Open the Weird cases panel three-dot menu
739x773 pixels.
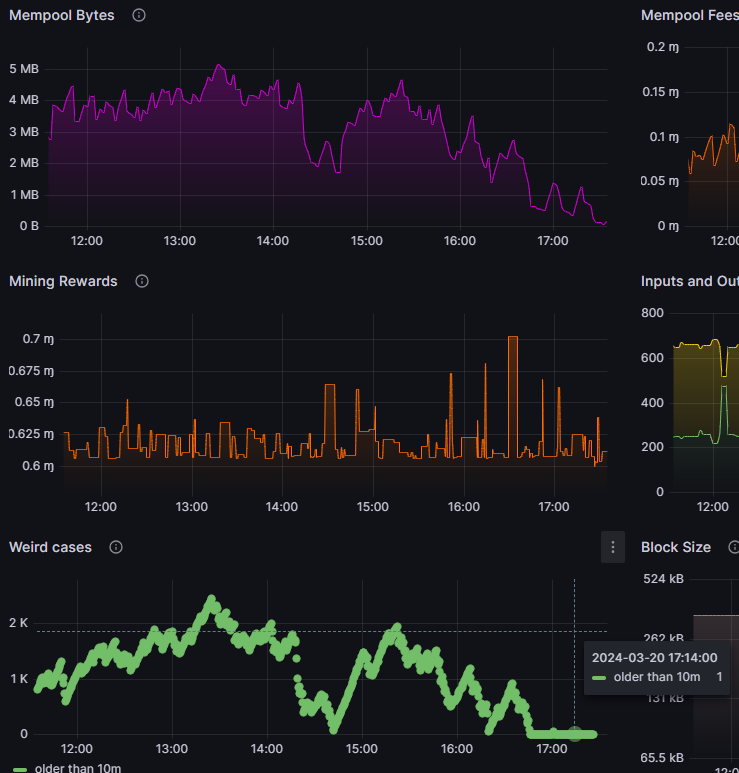pyautogui.click(x=613, y=547)
